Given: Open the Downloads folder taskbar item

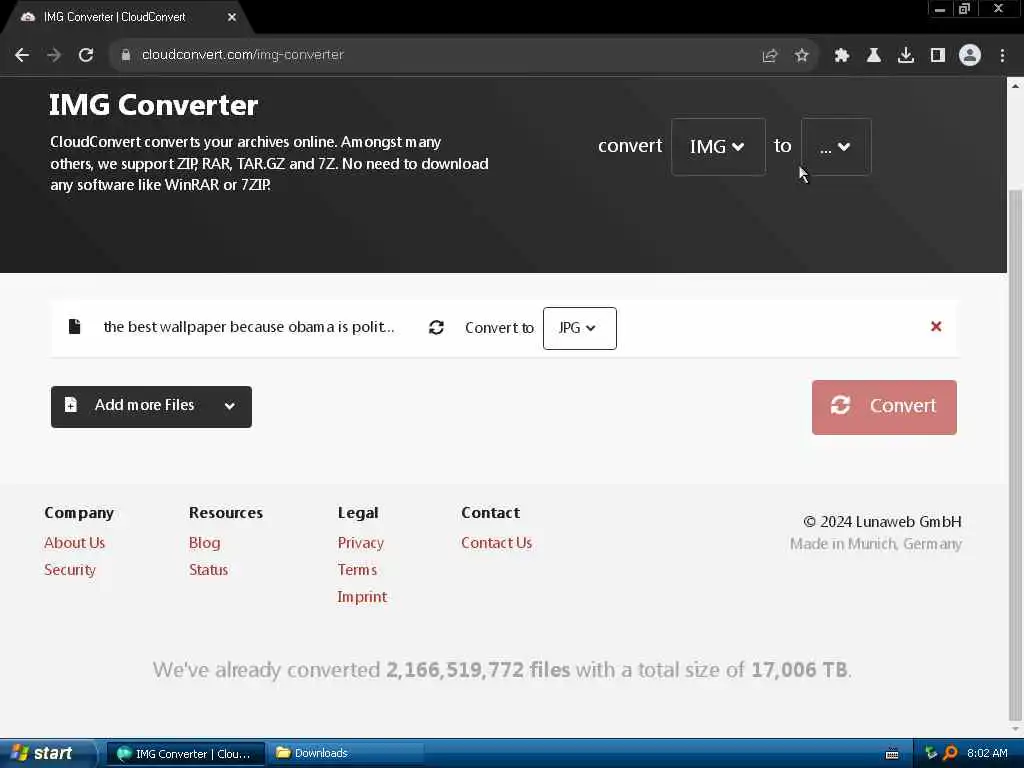Looking at the screenshot, I should pyautogui.click(x=346, y=754).
